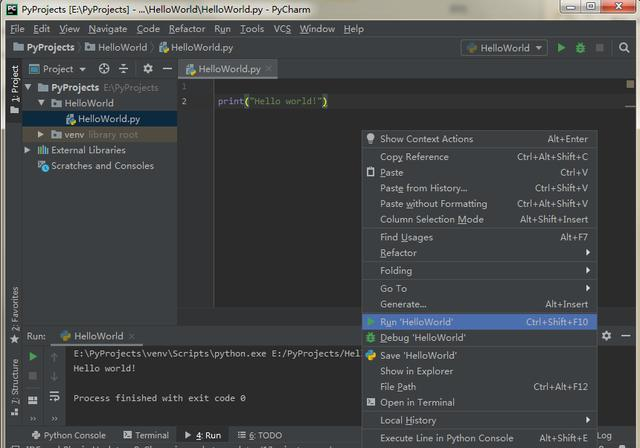Click HelloWorld folder in breadcrumb bar
The image size is (640, 448).
116,47
